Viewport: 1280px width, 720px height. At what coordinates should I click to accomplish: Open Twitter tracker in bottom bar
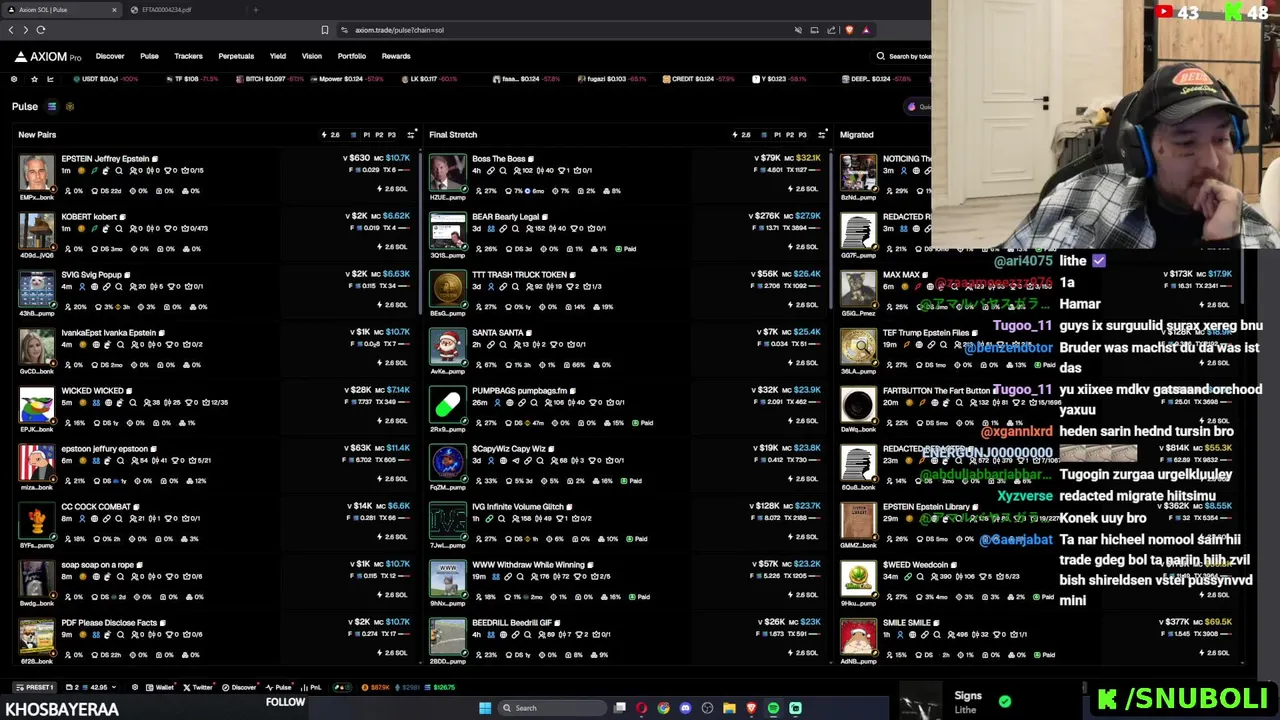tap(199, 687)
